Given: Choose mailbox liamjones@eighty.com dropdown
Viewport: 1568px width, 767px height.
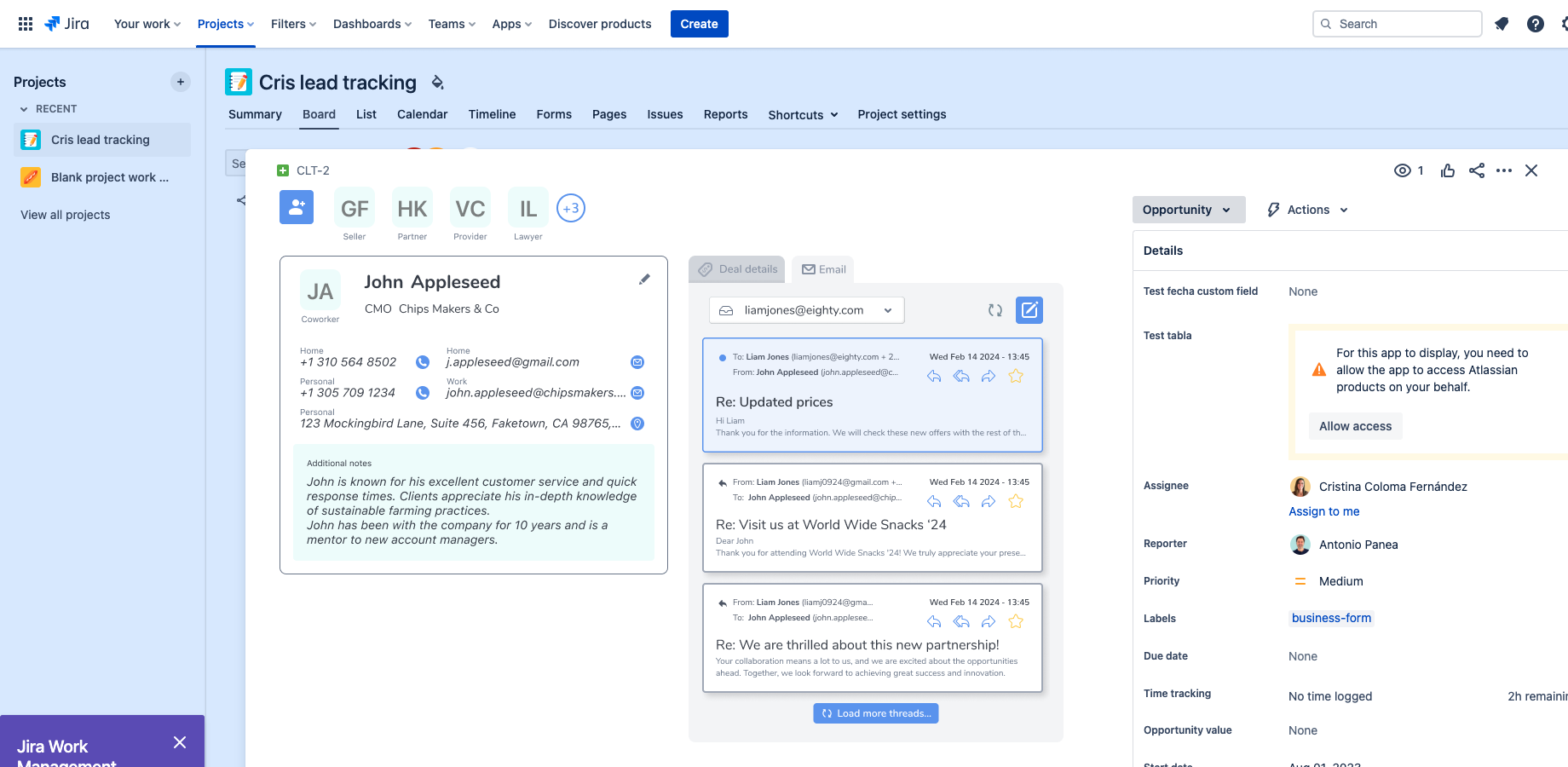Looking at the screenshot, I should 806,310.
